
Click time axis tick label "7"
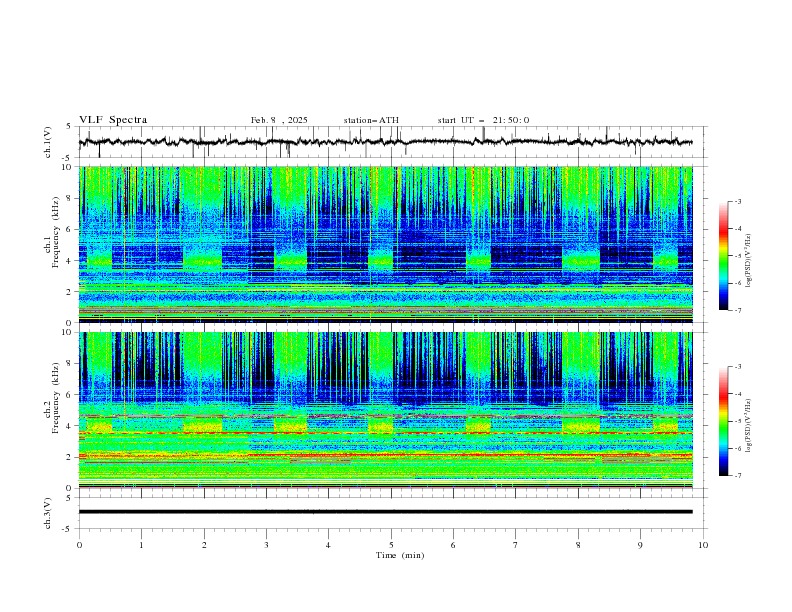tap(516, 545)
